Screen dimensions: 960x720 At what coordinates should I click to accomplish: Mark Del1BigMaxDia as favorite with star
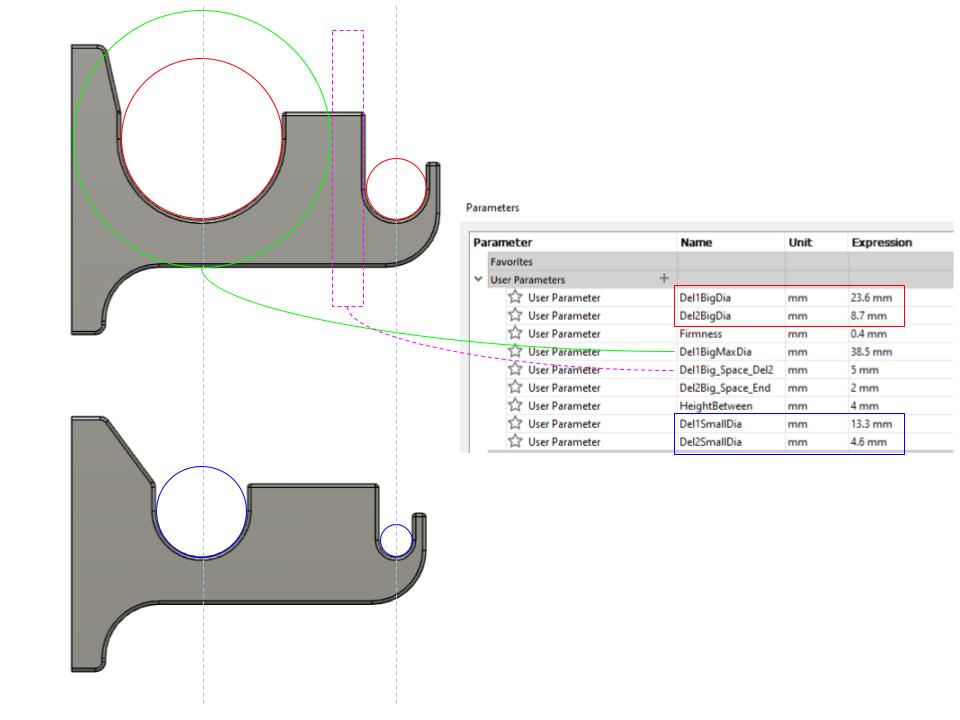515,351
